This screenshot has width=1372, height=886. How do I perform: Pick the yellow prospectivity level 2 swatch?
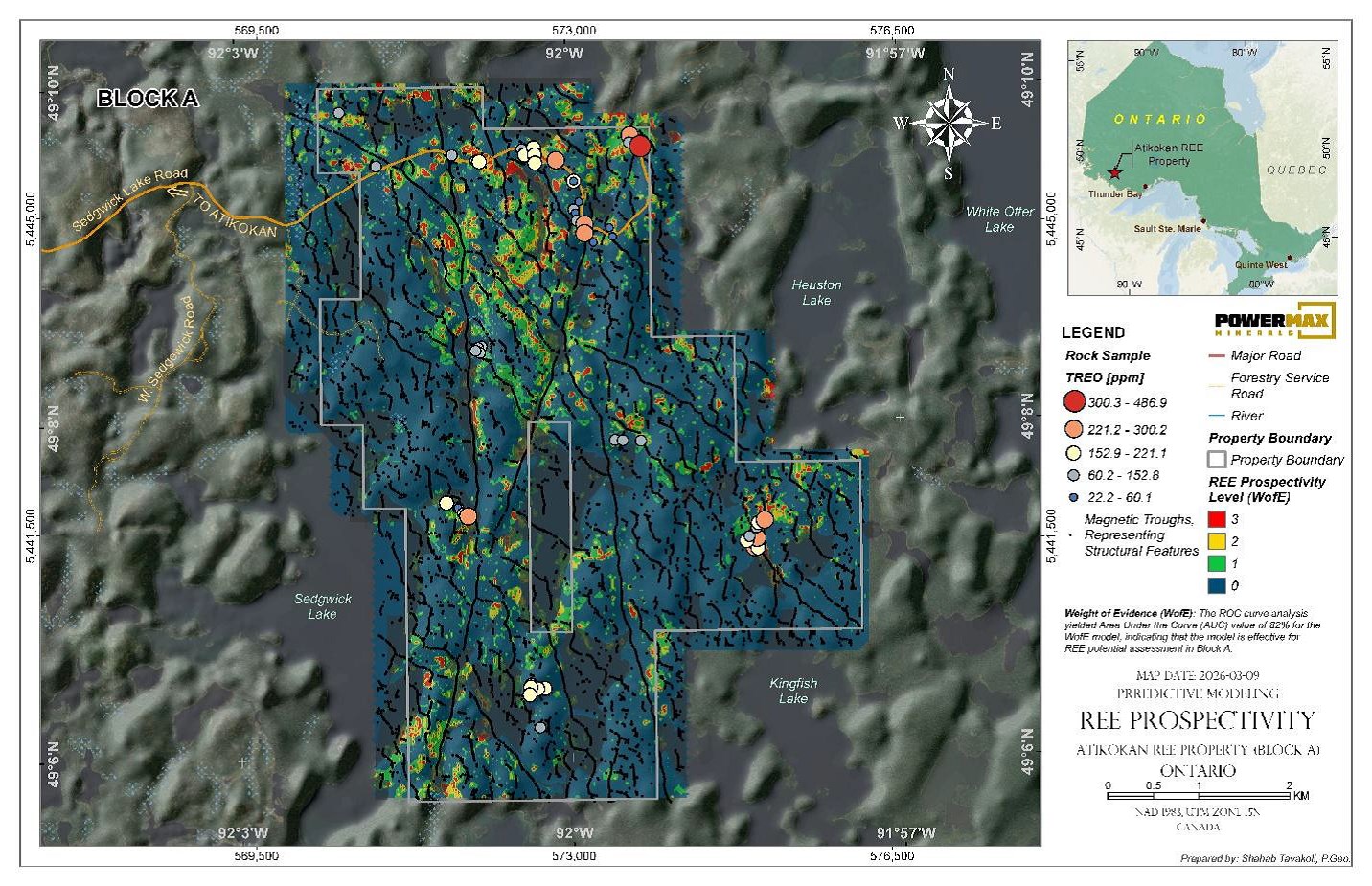tap(1216, 541)
